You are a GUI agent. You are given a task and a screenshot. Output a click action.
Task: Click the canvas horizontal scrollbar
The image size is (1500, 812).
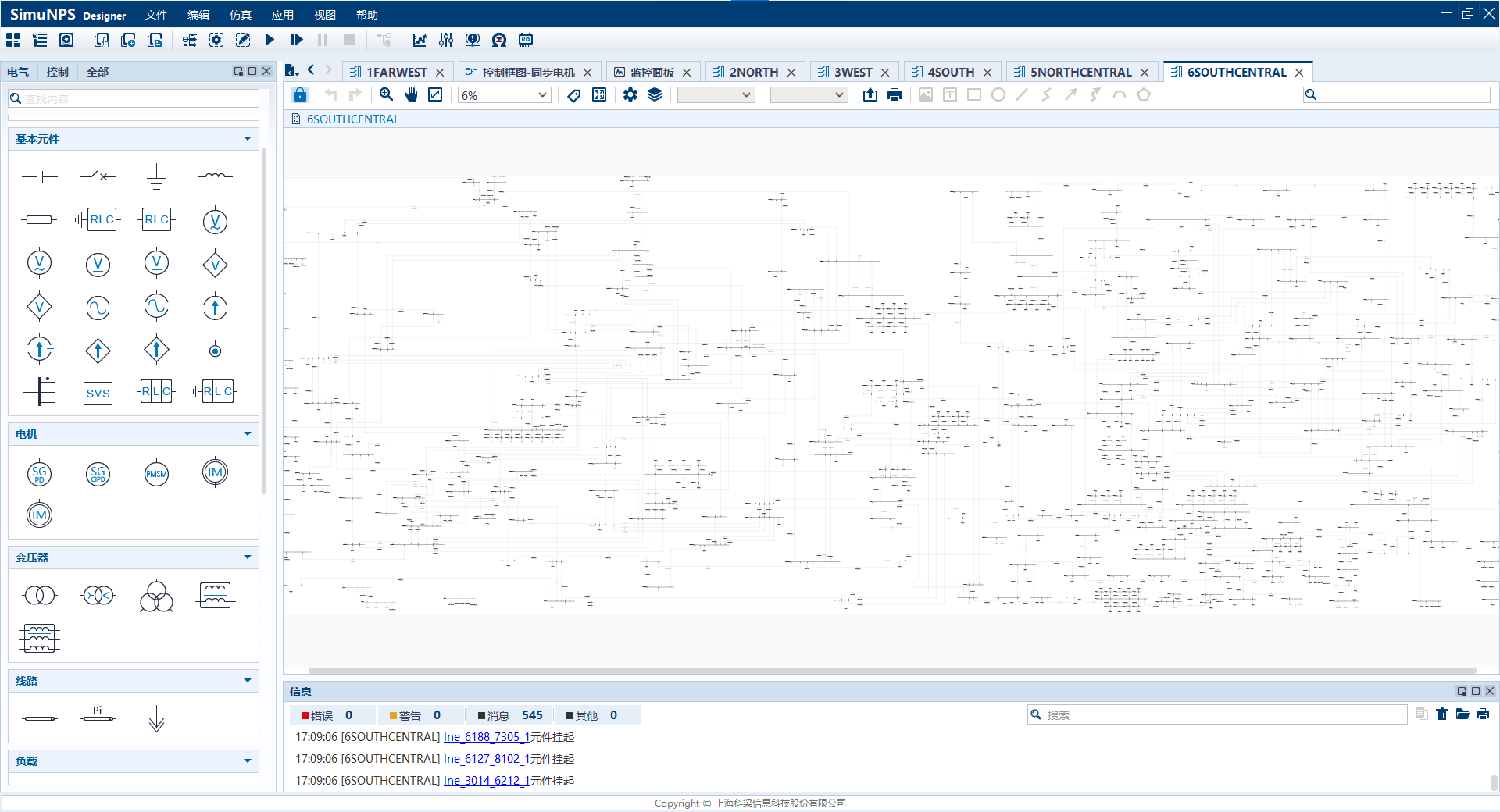coord(892,671)
